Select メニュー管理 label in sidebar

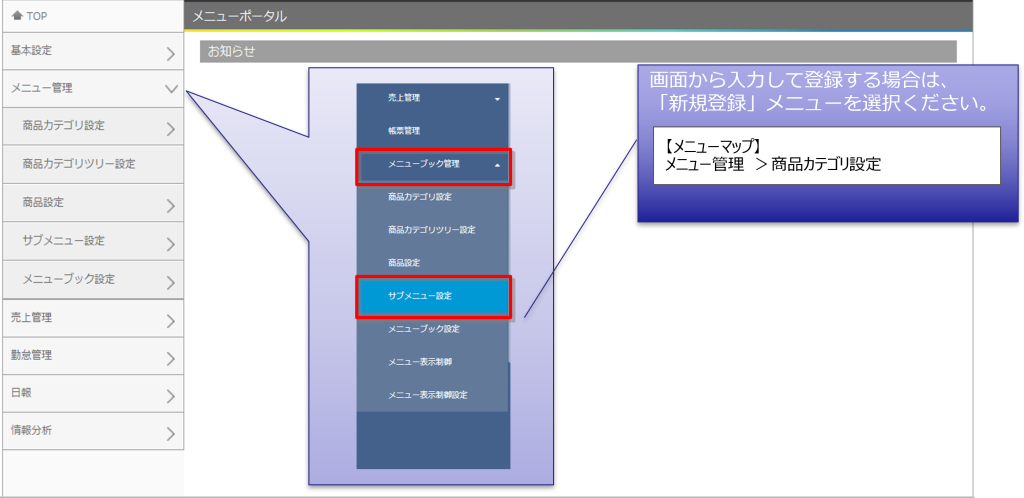(42, 89)
